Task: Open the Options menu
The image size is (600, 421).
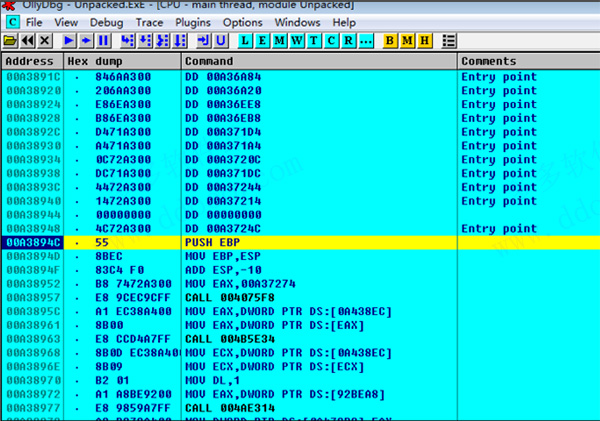Action: (x=243, y=22)
